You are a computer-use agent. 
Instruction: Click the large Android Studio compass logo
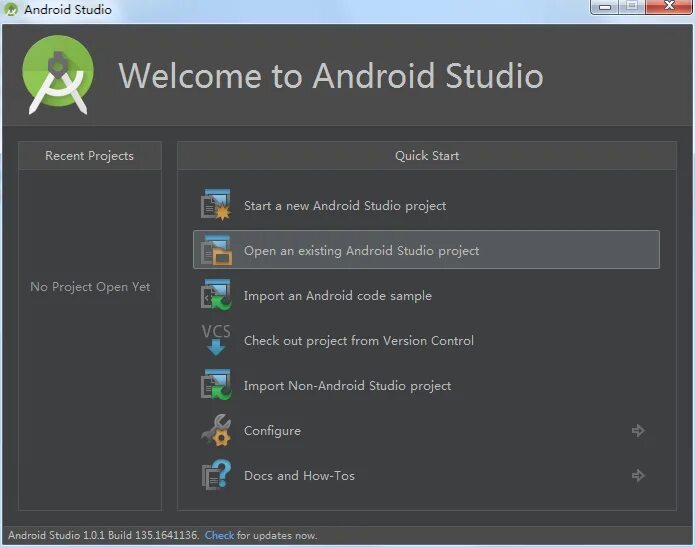click(x=58, y=75)
